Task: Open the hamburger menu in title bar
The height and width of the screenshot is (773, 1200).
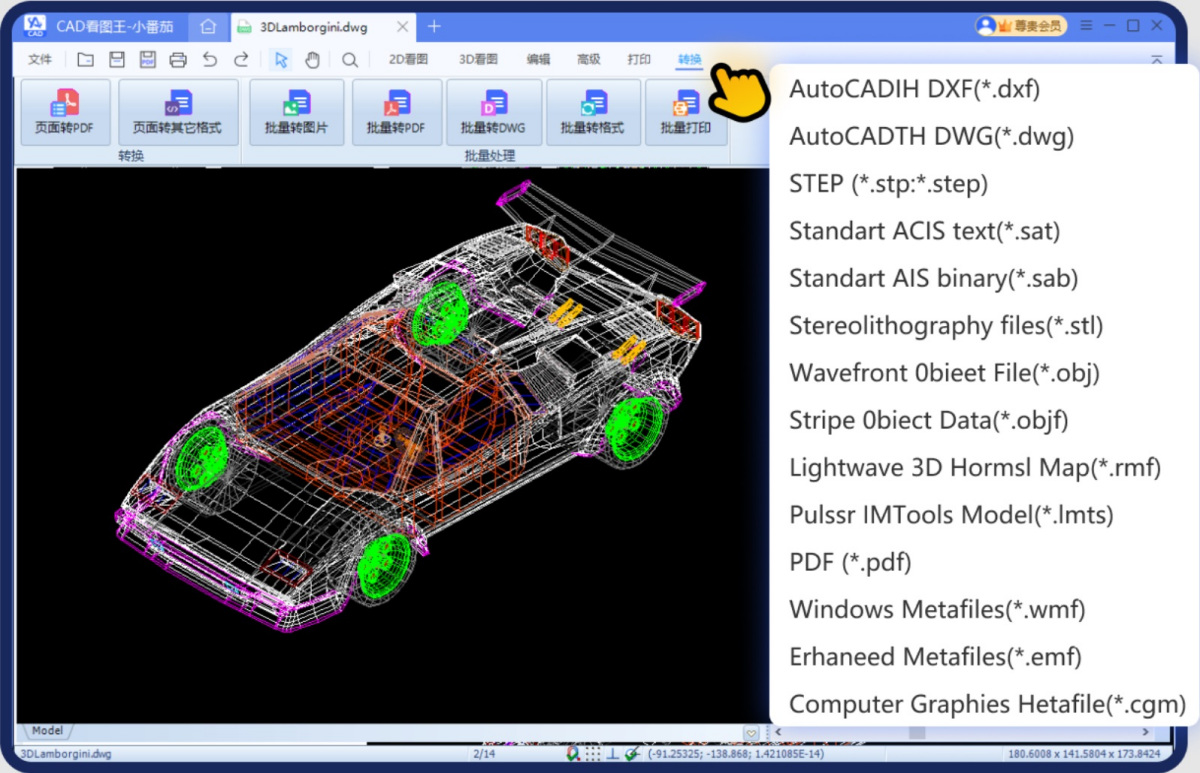Action: [x=1086, y=25]
